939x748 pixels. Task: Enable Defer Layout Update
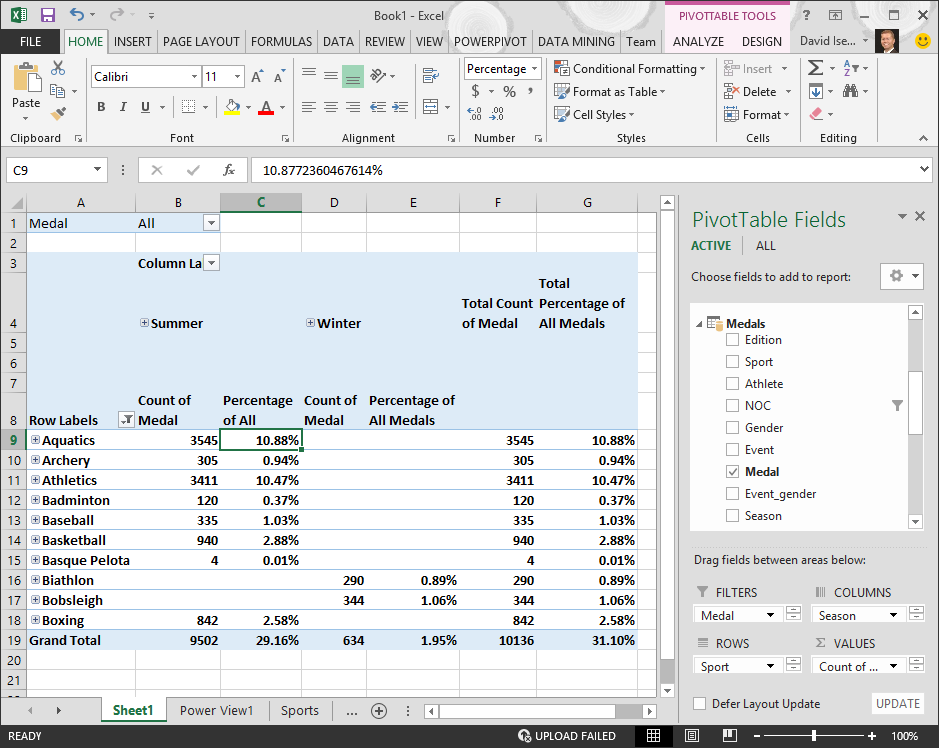pyautogui.click(x=699, y=704)
